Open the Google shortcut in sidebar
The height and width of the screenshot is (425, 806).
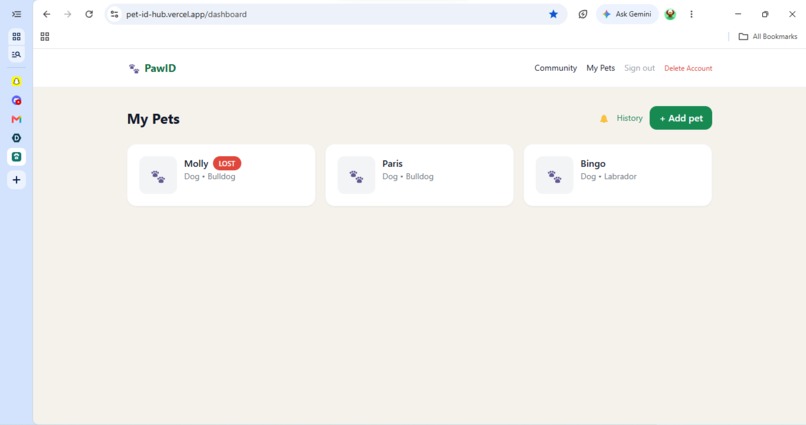click(16, 101)
